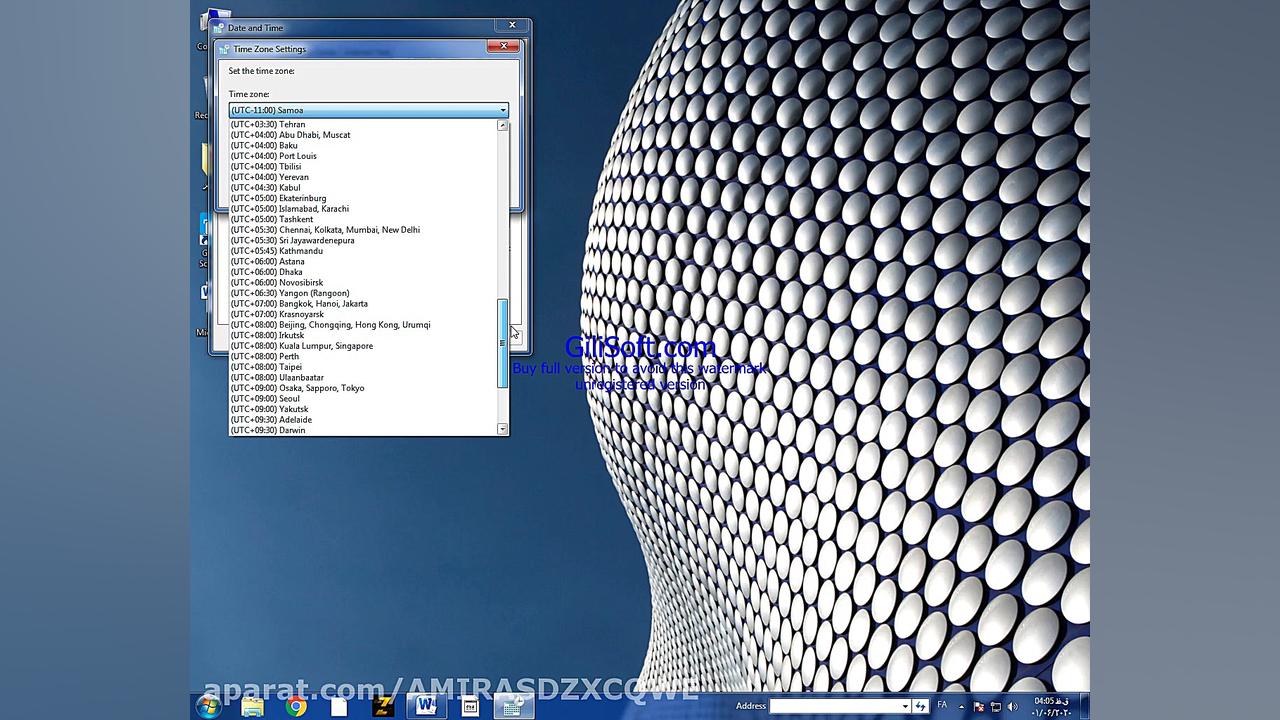This screenshot has width=1280, height=720.
Task: Select (UTC+08:00) Ulaanbaatar time zone
Action: click(363, 377)
